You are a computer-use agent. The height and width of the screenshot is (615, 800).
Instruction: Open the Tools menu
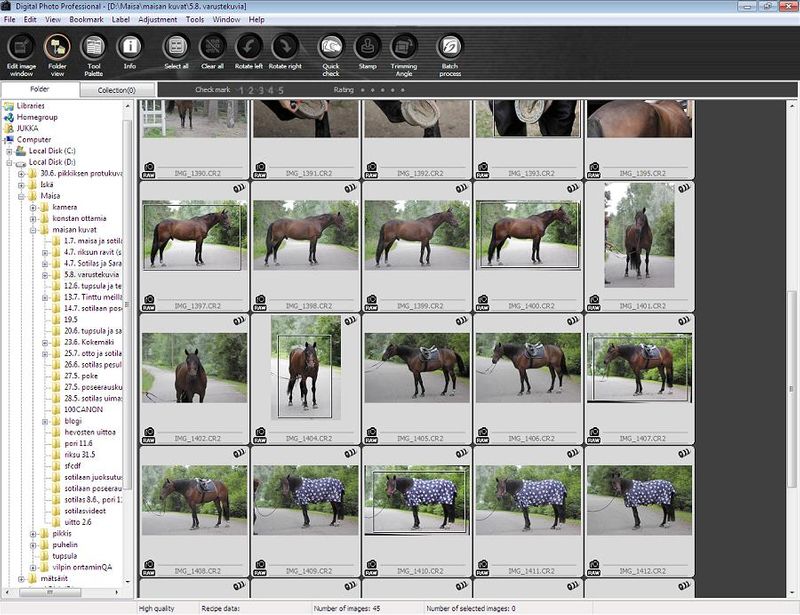[195, 19]
